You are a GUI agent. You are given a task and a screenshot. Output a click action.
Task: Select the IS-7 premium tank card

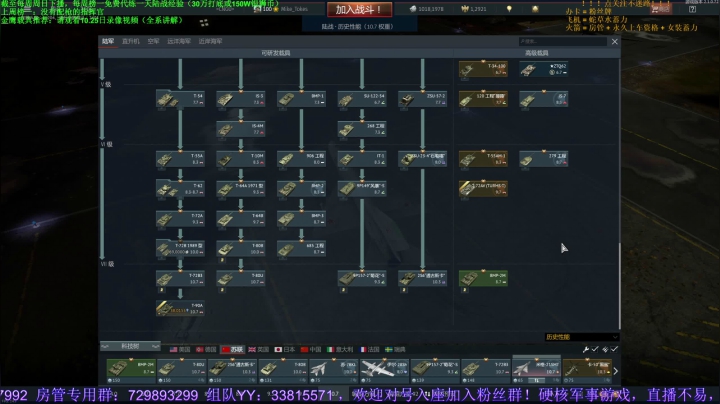[x=544, y=99]
